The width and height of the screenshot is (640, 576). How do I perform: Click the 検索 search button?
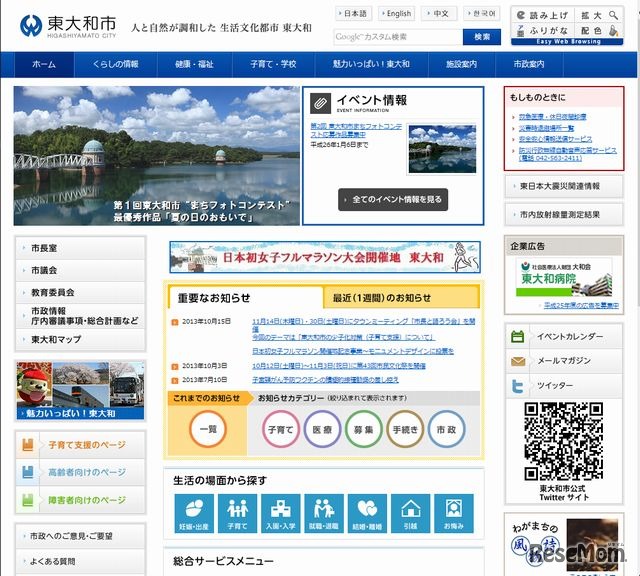pos(482,37)
